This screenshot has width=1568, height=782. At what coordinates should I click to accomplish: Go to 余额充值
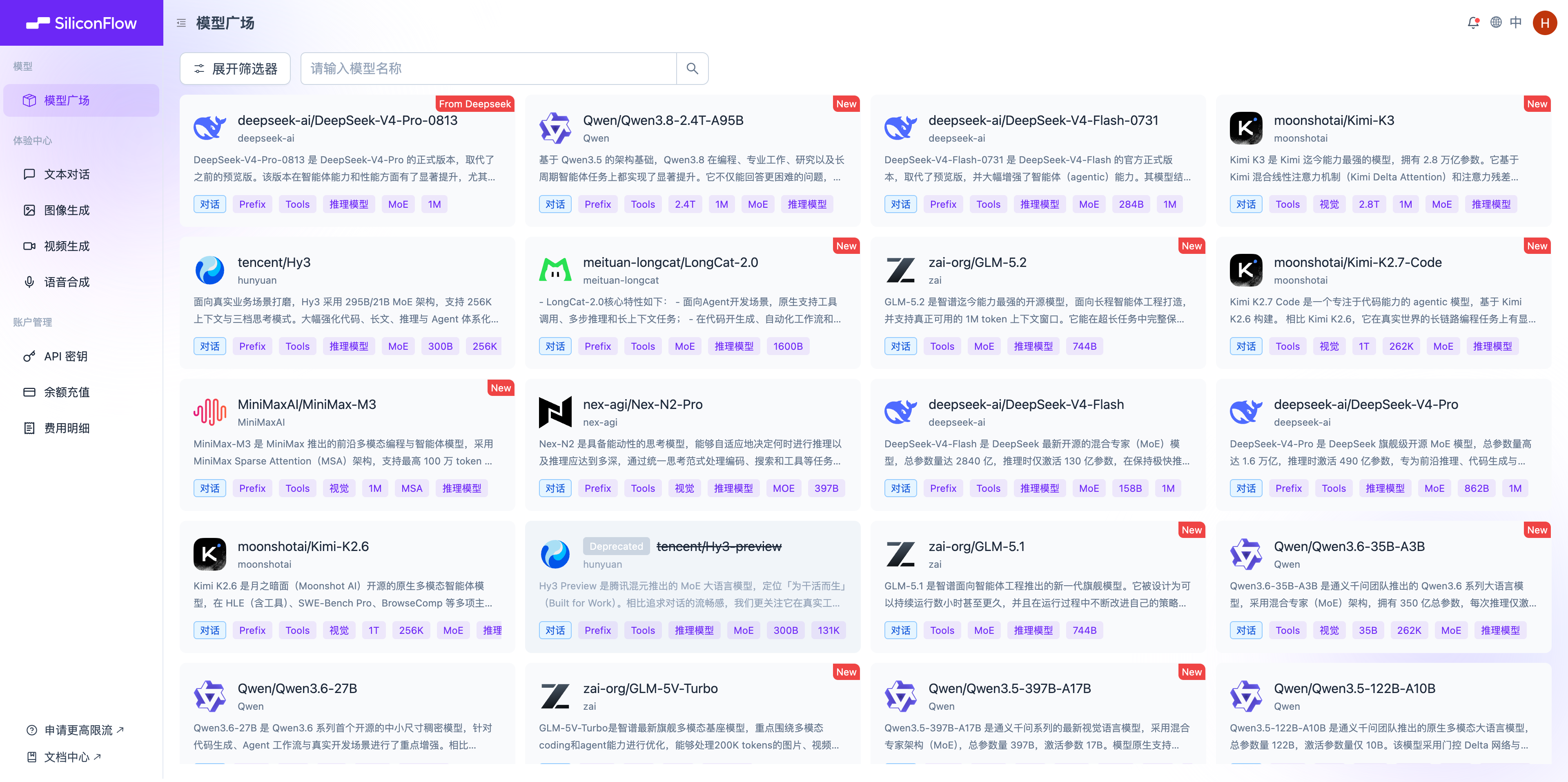tap(82, 393)
